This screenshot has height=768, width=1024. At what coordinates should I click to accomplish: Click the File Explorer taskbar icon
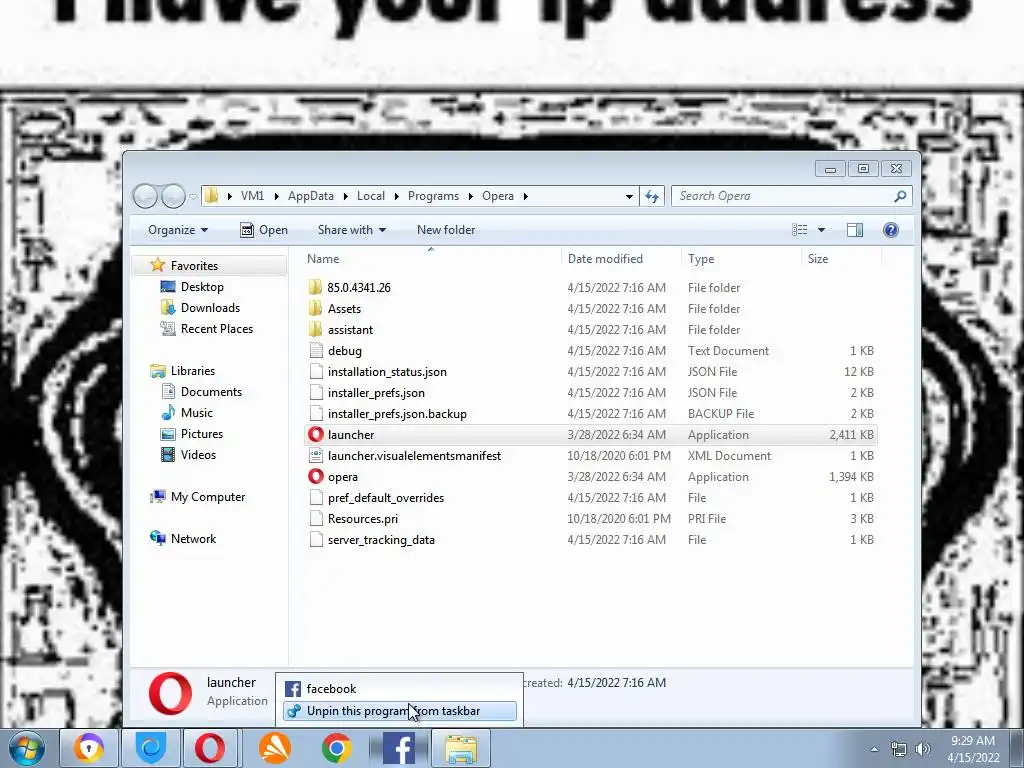click(x=461, y=748)
